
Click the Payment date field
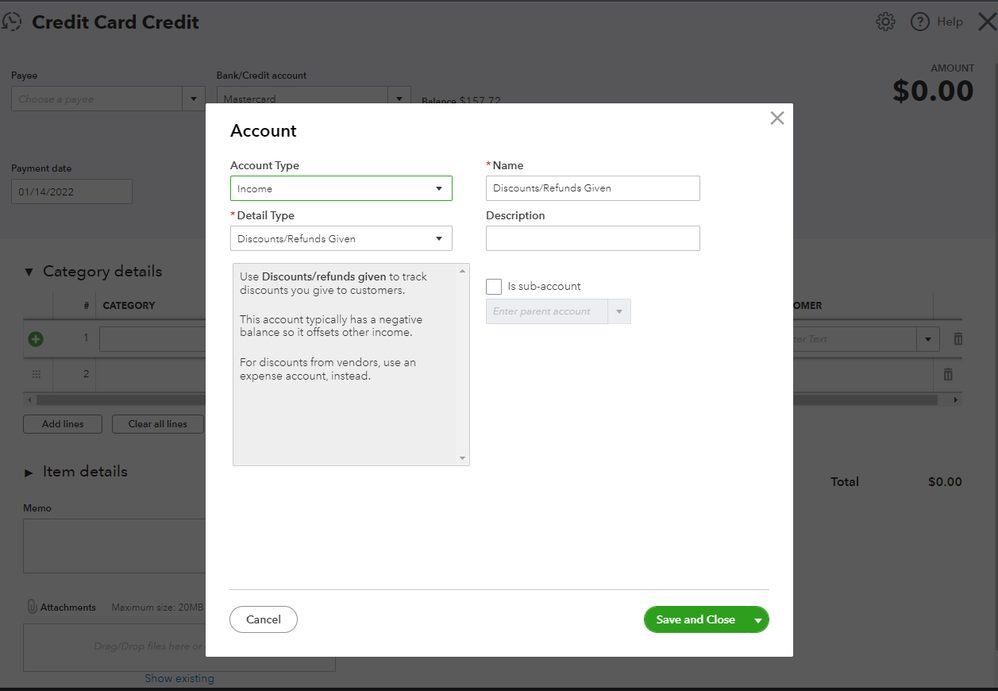[x=72, y=192]
